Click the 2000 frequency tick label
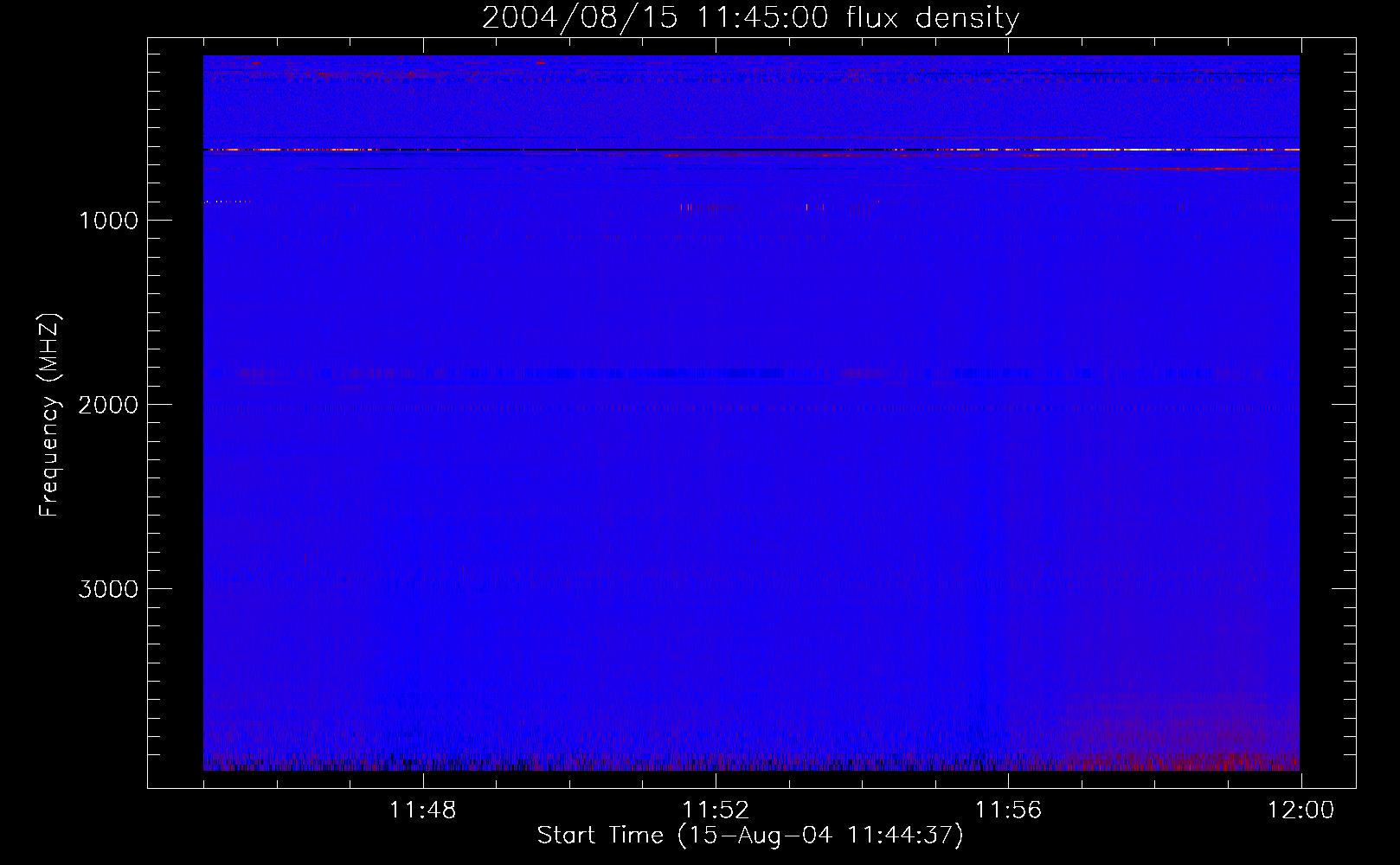Screen dimensions: 1400x865 tap(108, 405)
